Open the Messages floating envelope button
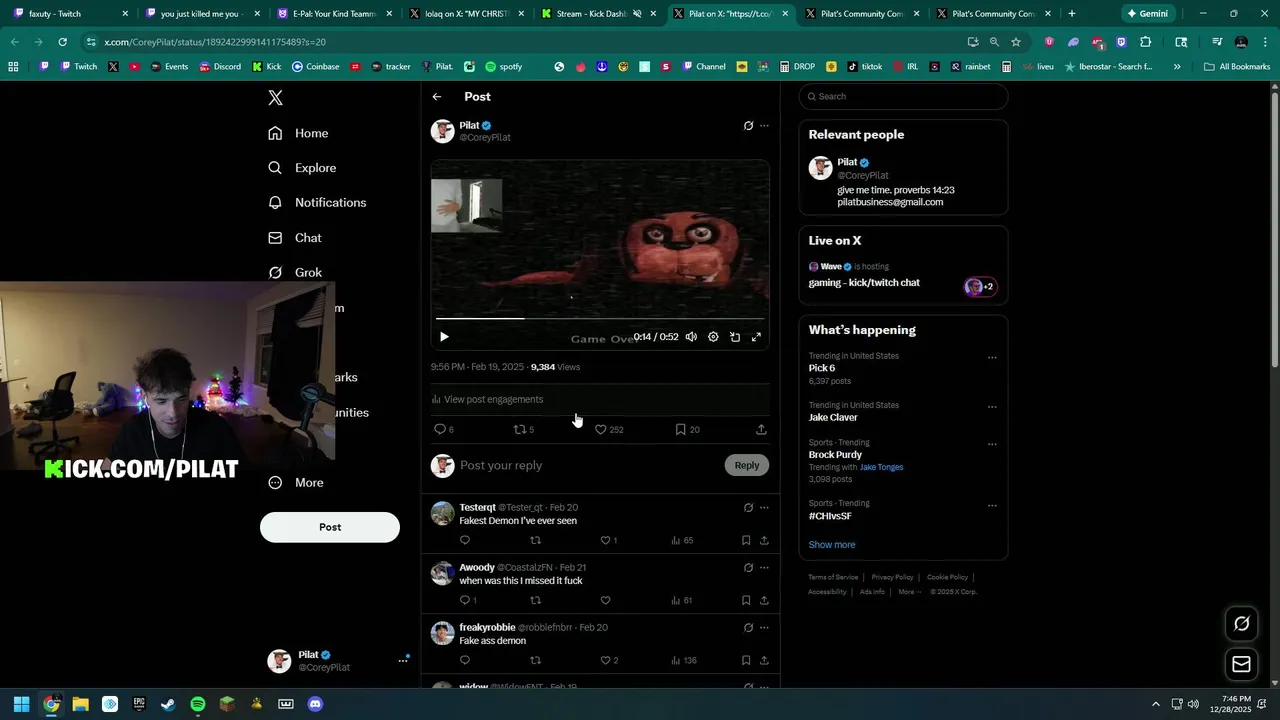Viewport: 1280px width, 720px height. [1241, 664]
